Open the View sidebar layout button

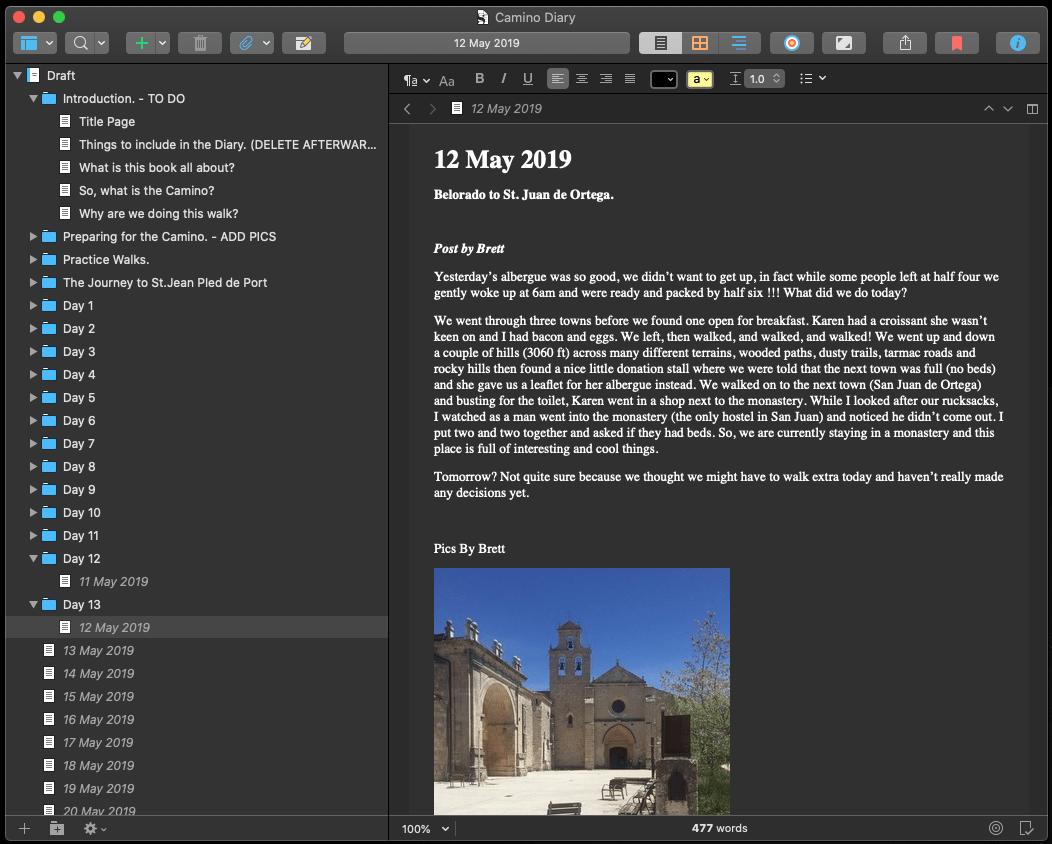[36, 43]
